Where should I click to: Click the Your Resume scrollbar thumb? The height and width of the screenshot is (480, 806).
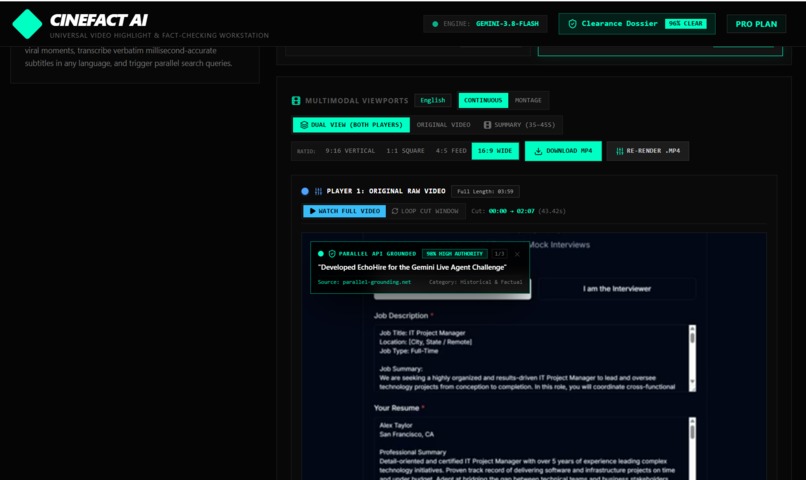pyautogui.click(x=692, y=431)
